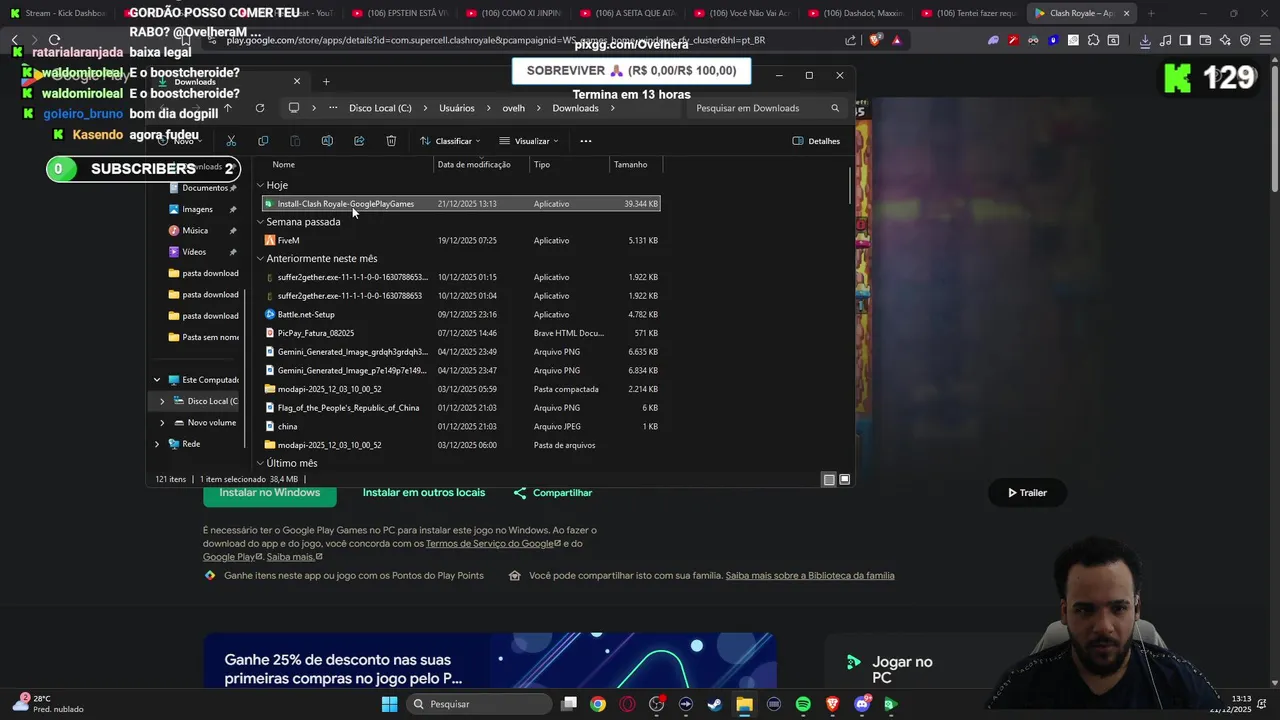This screenshot has height=720, width=1280.
Task: Open Imagens in Explorer sidebar
Action: (197, 210)
